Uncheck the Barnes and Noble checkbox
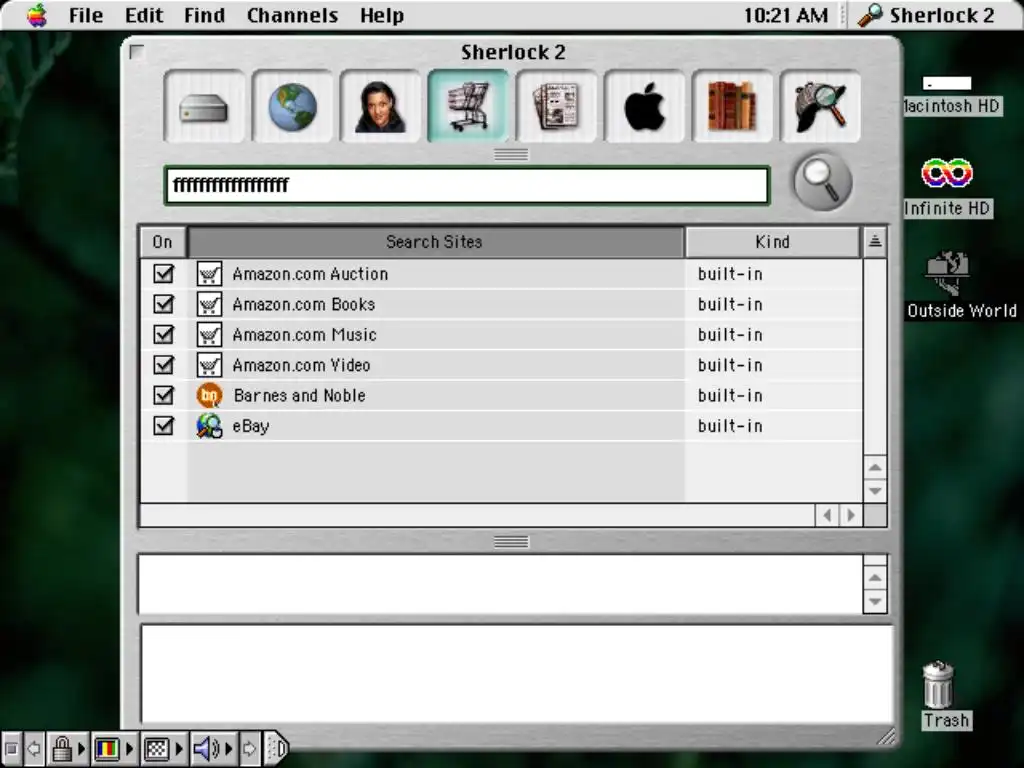This screenshot has width=1024, height=768. click(x=163, y=395)
